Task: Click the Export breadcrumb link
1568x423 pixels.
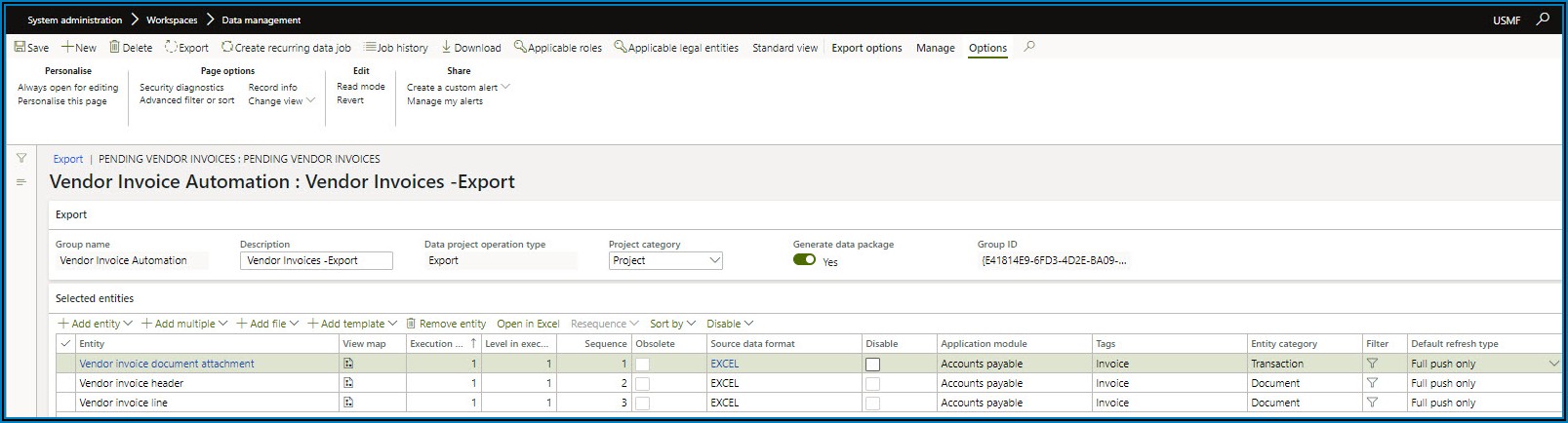Action: click(68, 159)
